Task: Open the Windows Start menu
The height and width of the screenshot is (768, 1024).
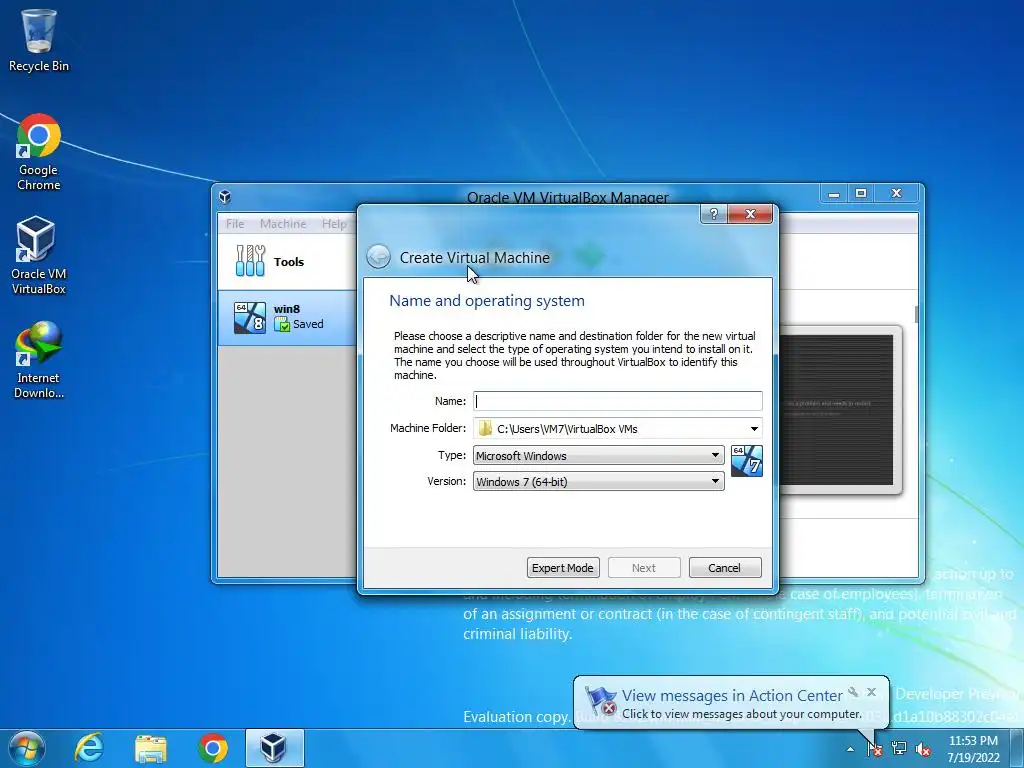Action: [26, 748]
